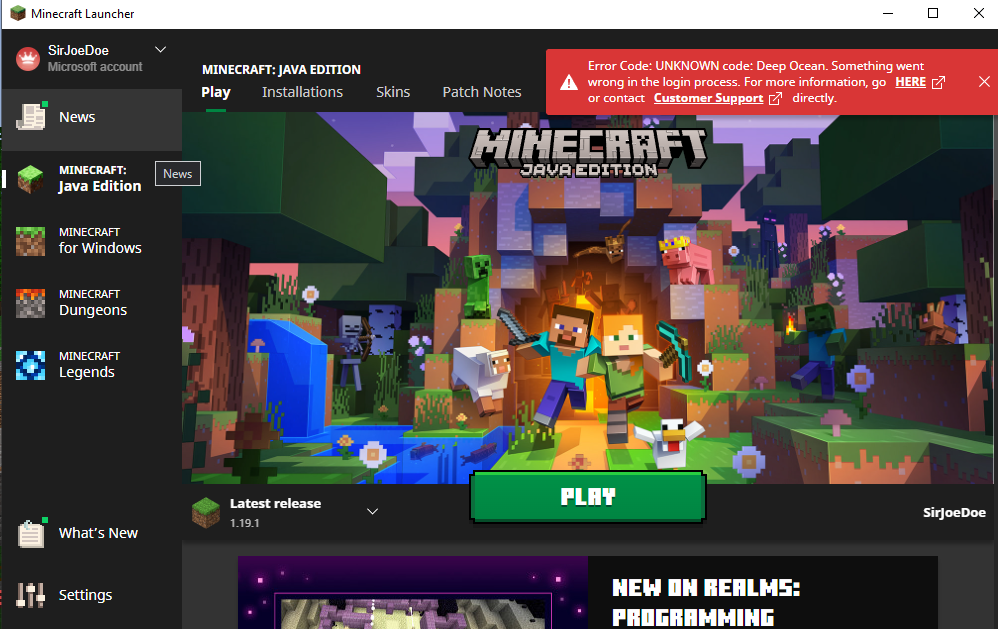The width and height of the screenshot is (998, 629).
Task: Switch to the Play tab
Action: (x=216, y=92)
